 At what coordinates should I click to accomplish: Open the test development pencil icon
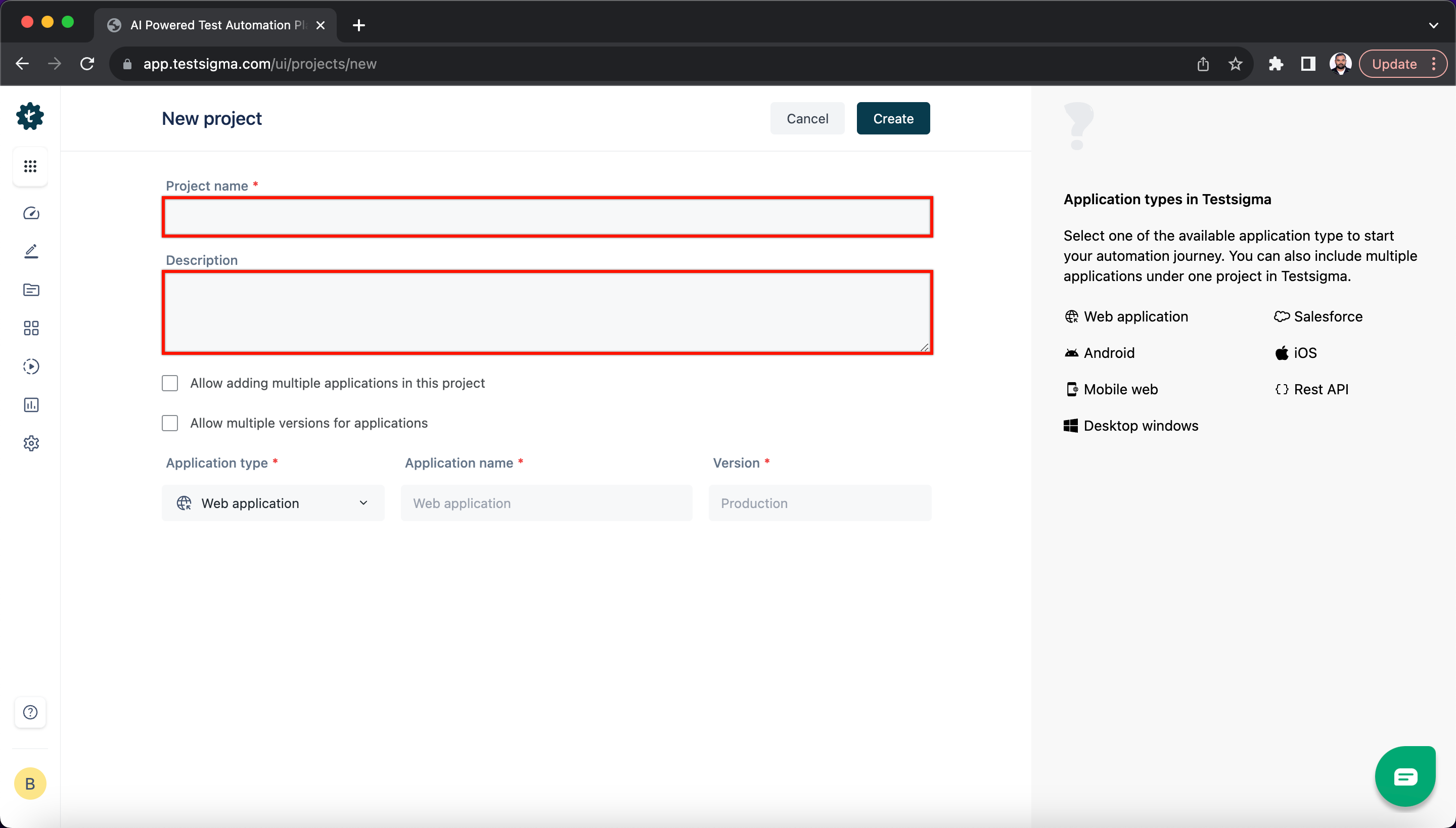coord(31,251)
